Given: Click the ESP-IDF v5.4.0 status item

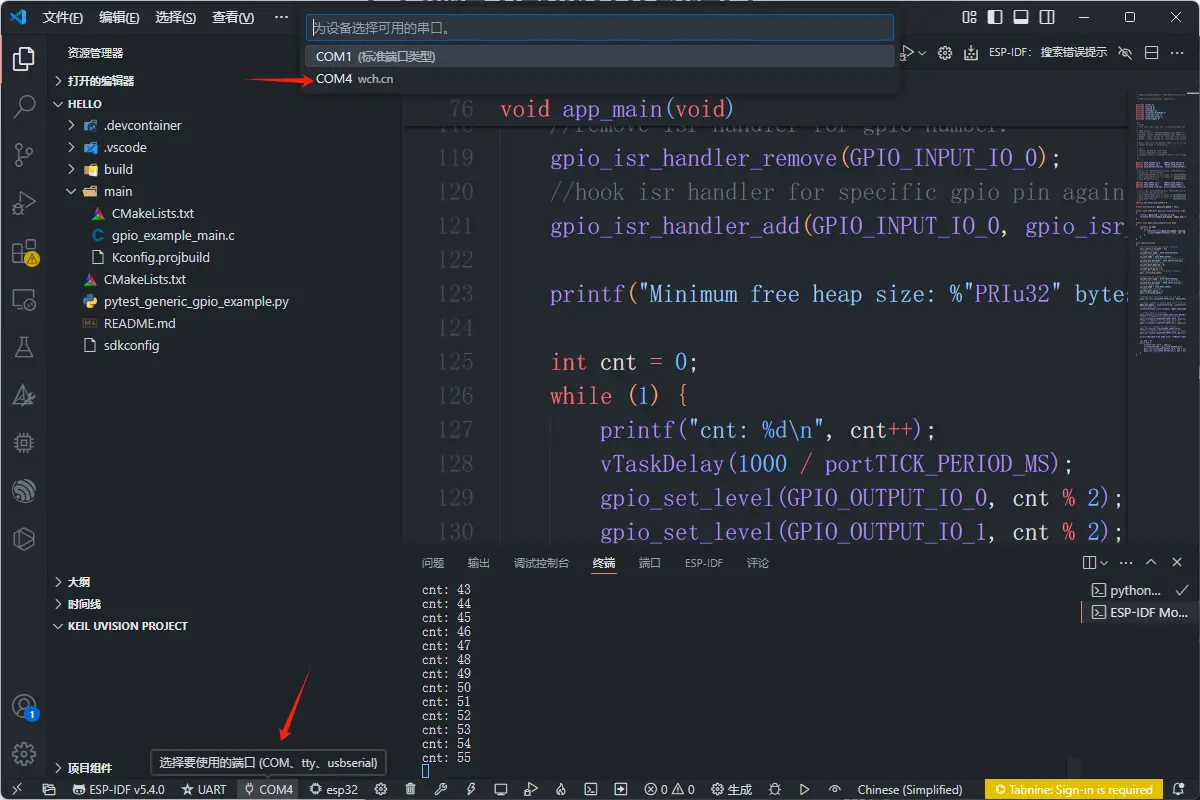Looking at the screenshot, I should tap(119, 789).
